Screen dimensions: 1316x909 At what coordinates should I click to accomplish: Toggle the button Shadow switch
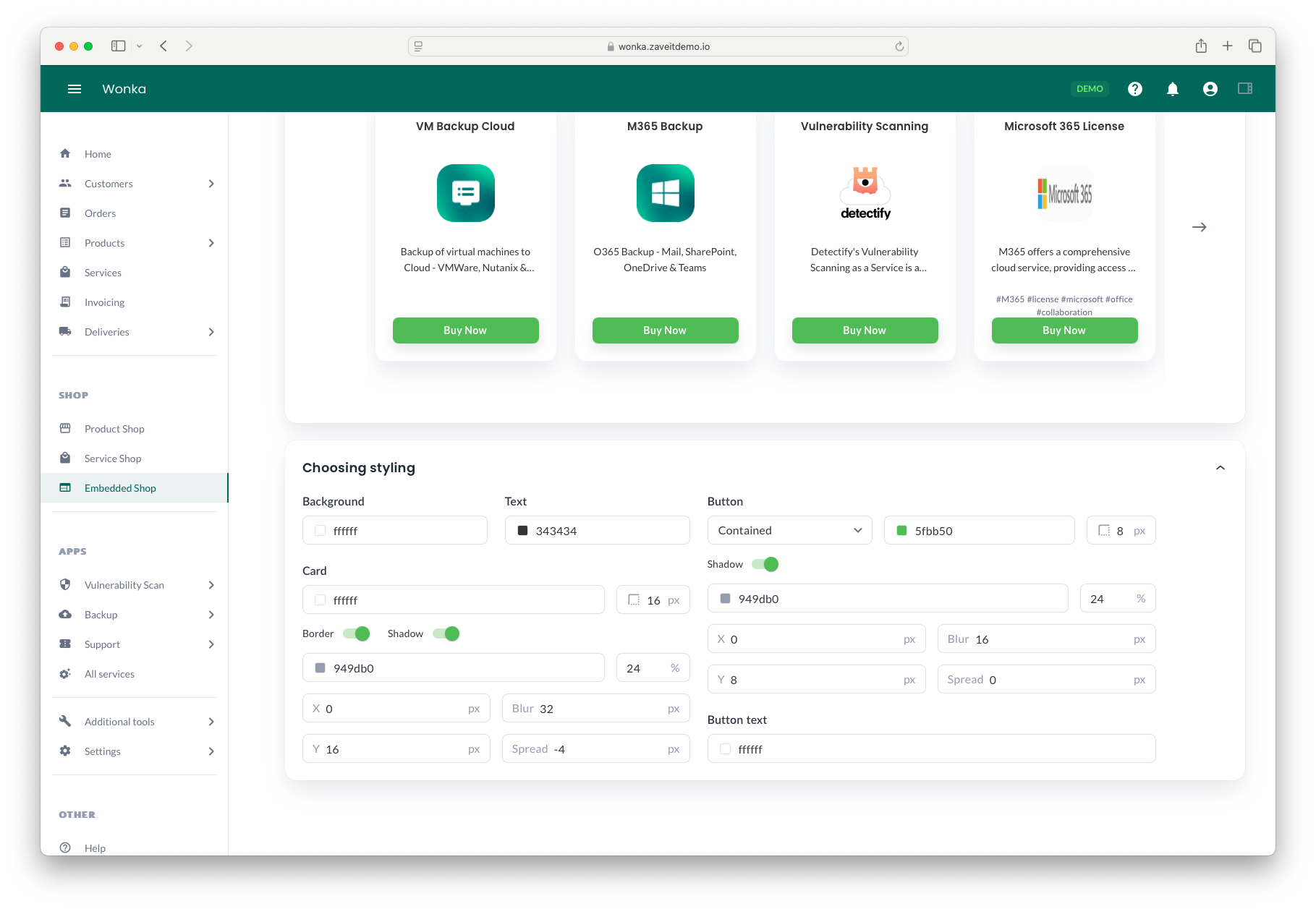[x=765, y=564]
